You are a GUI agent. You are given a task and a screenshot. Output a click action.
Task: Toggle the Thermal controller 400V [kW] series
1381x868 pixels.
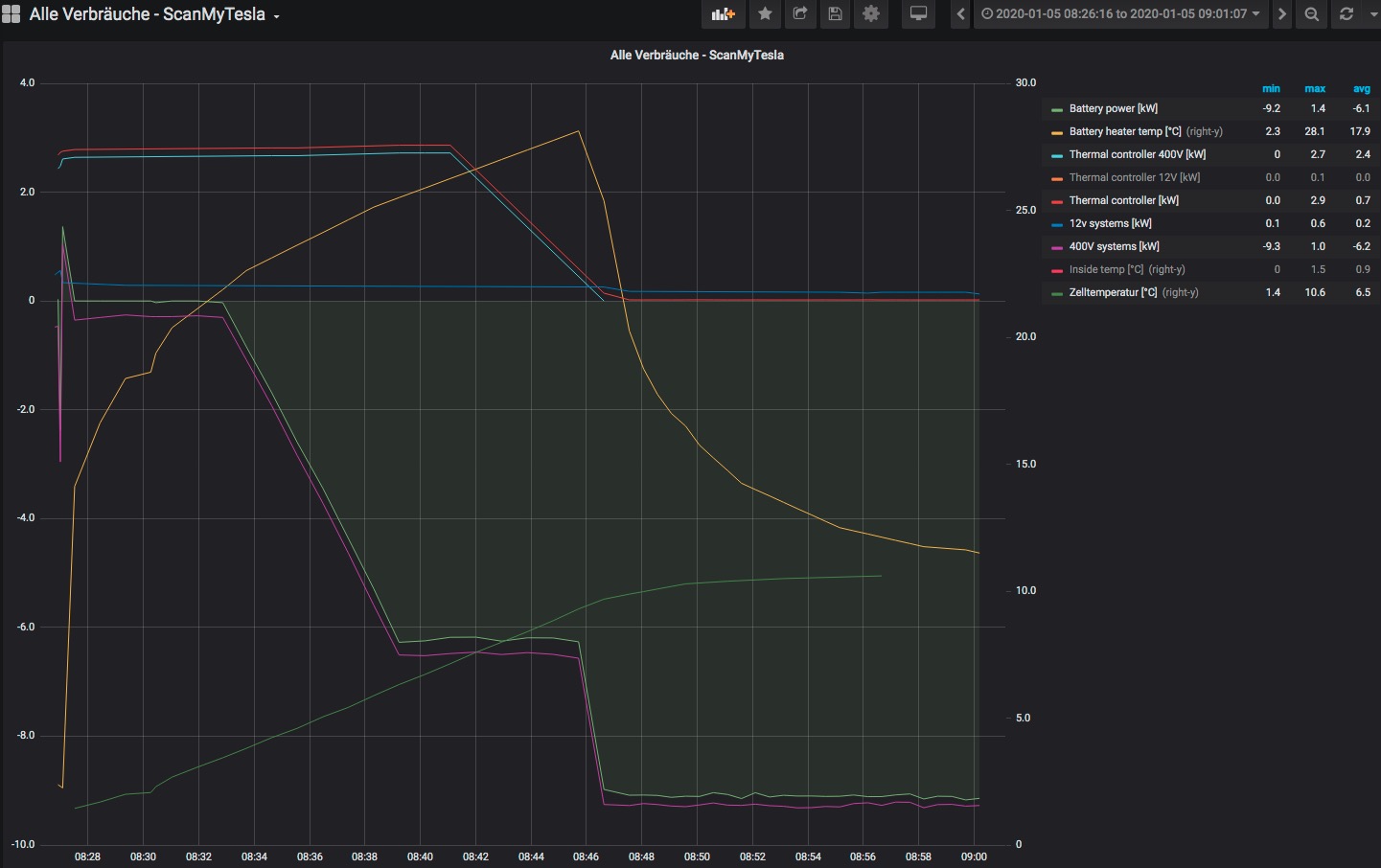coord(1138,155)
